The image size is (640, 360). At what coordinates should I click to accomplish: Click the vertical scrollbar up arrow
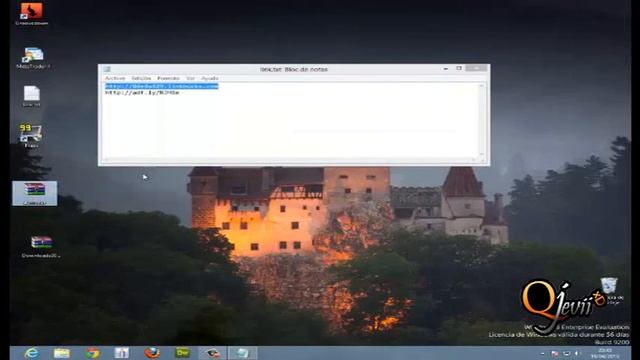point(482,86)
